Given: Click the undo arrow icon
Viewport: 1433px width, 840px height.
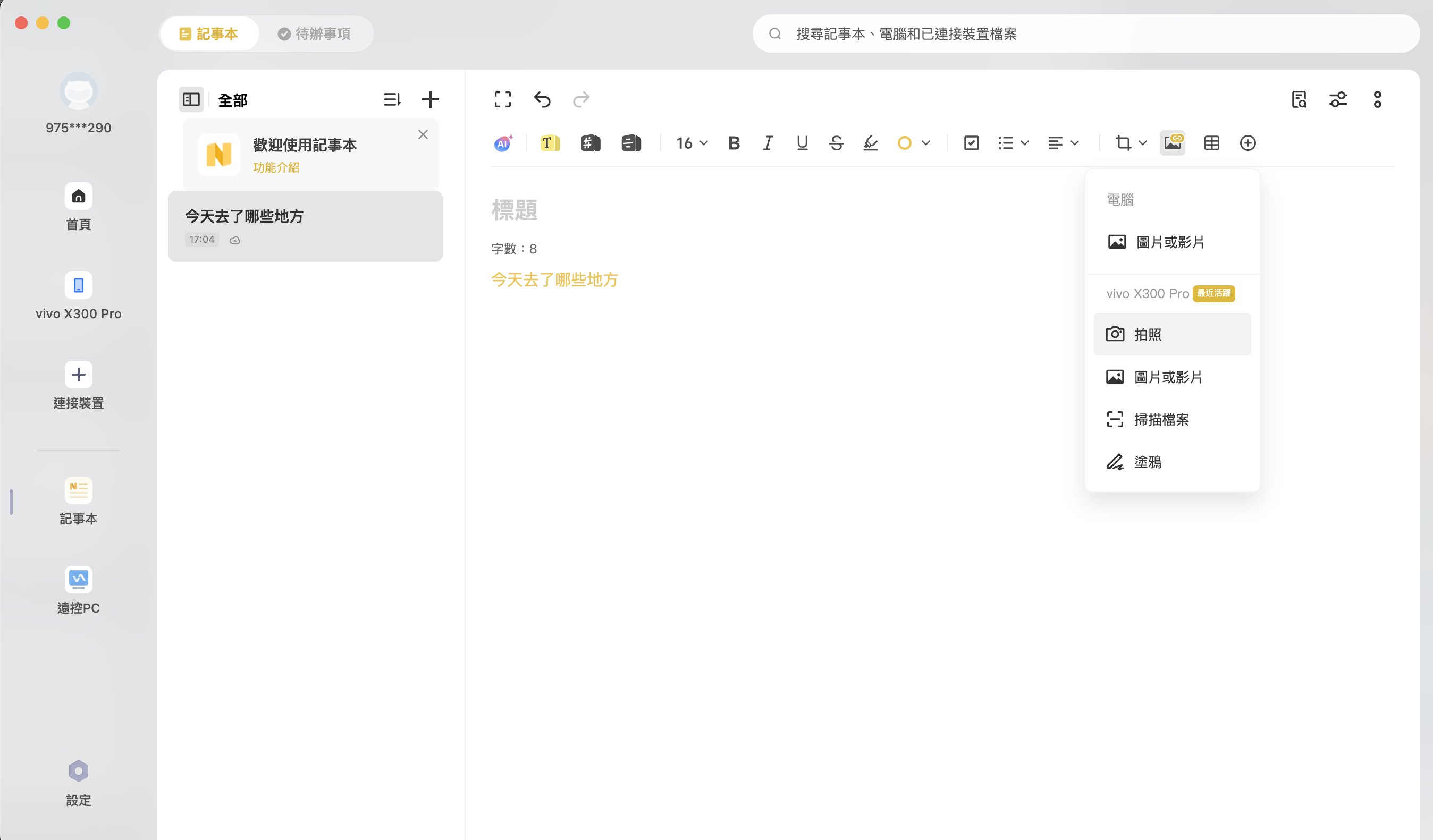Looking at the screenshot, I should (542, 100).
